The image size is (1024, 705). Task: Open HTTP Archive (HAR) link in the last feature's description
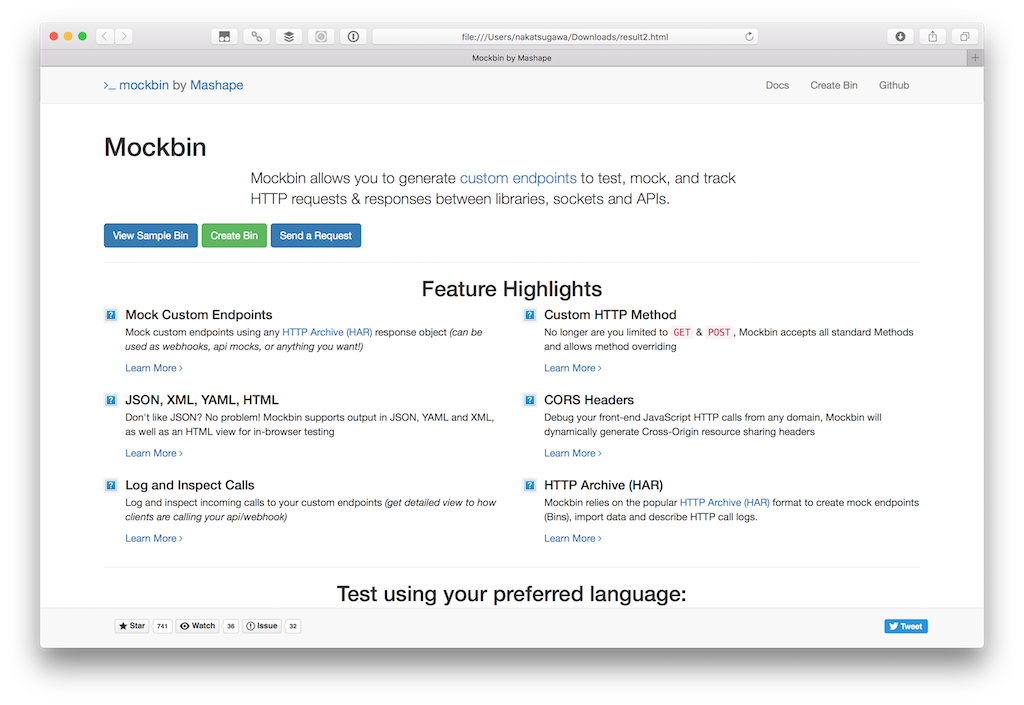[x=725, y=503]
